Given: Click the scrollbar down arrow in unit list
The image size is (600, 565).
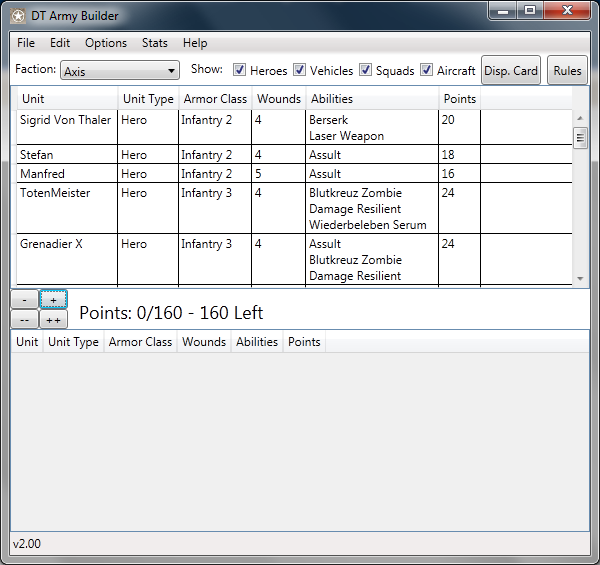Looking at the screenshot, I should 580,278.
